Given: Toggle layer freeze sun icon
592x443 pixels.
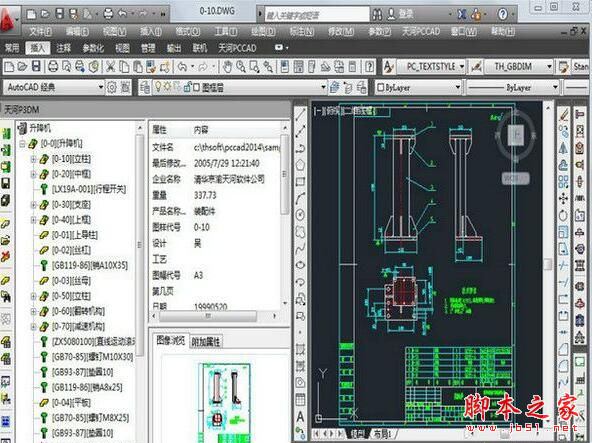Looking at the screenshot, I should coord(167,87).
